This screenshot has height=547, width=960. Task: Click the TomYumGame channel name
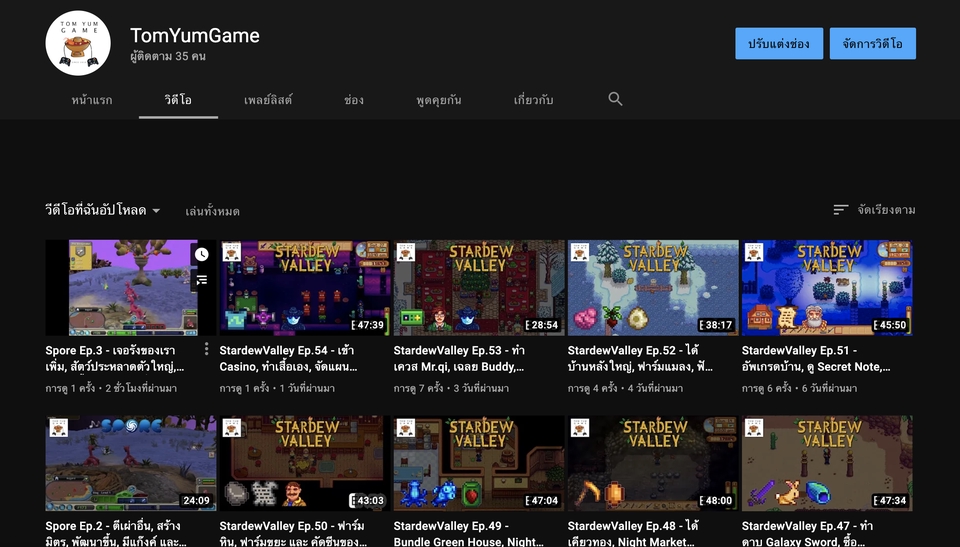pyautogui.click(x=195, y=36)
